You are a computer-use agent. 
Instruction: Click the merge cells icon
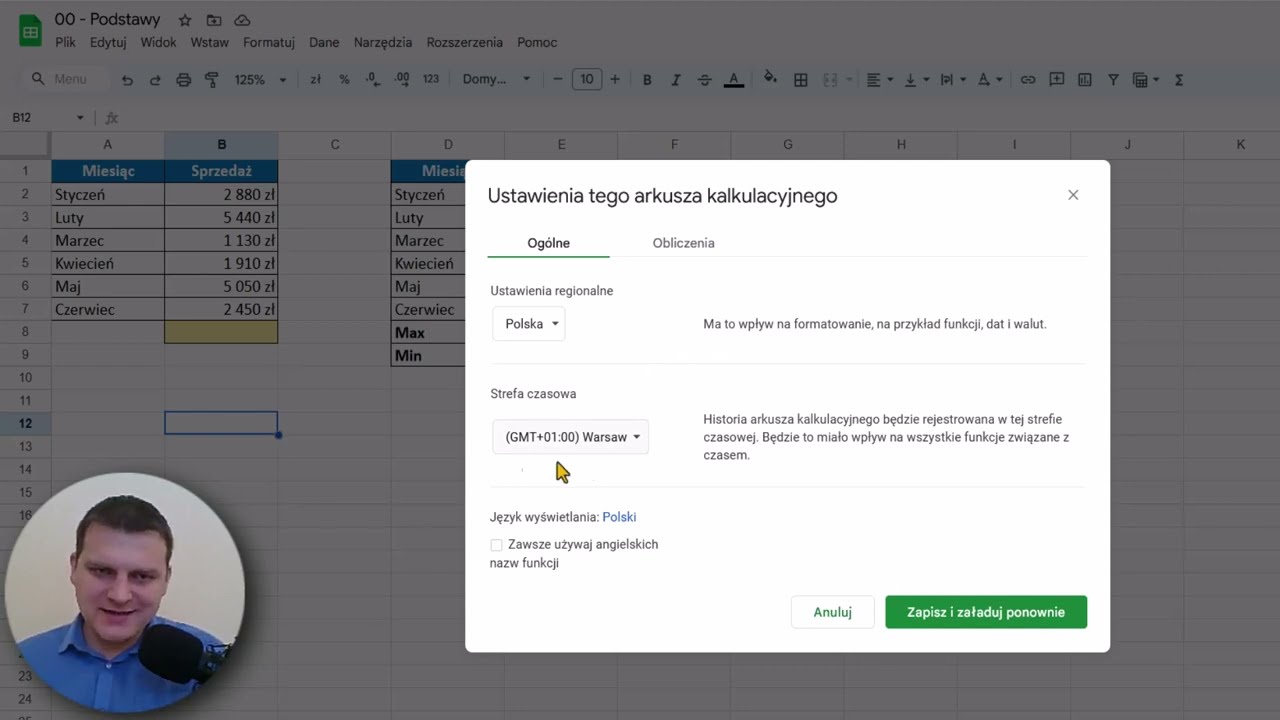829,80
